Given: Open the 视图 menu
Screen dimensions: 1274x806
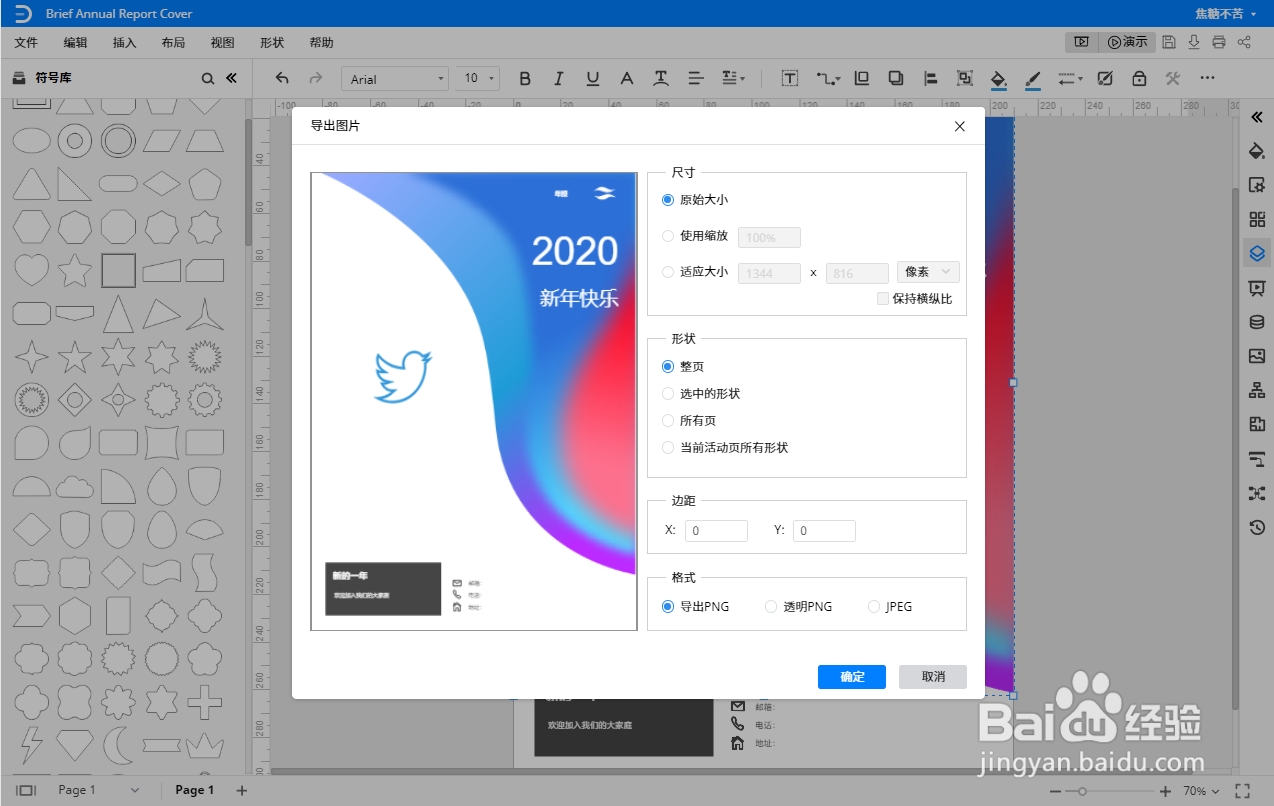Looking at the screenshot, I should coord(222,43).
